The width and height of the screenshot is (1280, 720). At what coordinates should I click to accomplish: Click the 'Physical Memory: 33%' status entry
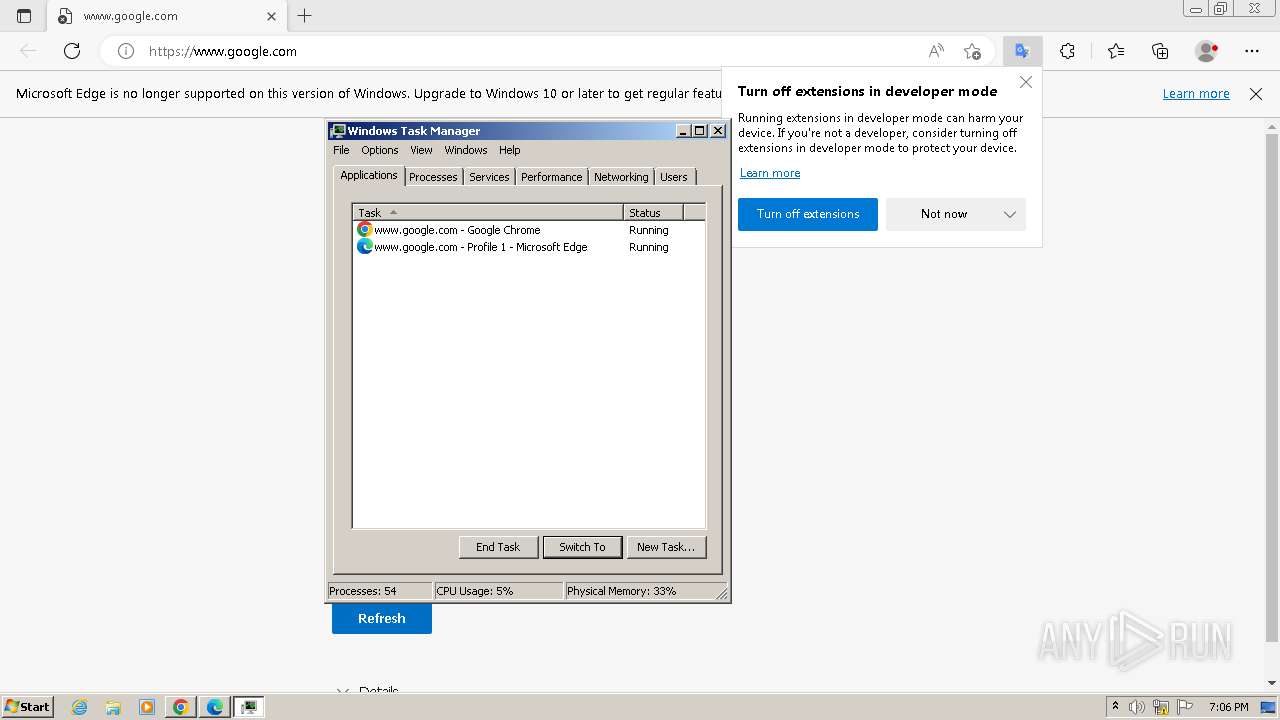pos(640,591)
